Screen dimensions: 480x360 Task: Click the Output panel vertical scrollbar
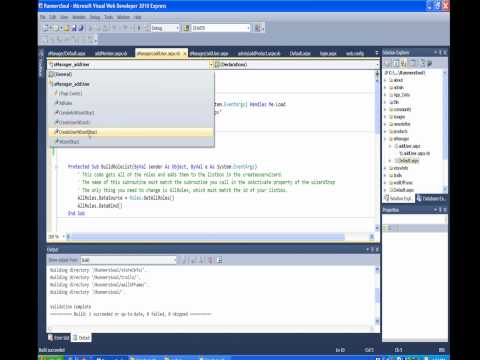(x=377, y=295)
